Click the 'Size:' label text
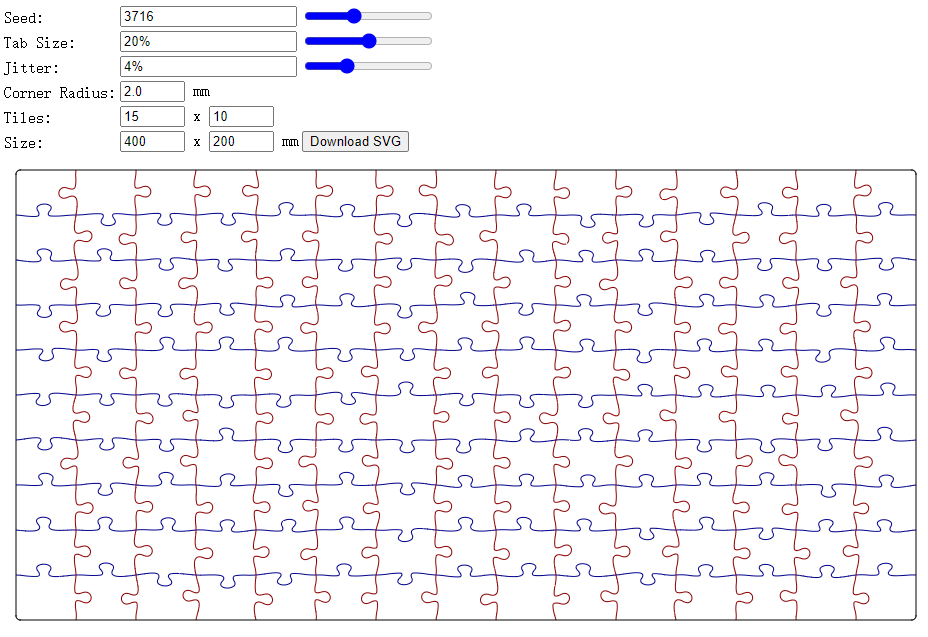This screenshot has width=928, height=637. coord(23,143)
